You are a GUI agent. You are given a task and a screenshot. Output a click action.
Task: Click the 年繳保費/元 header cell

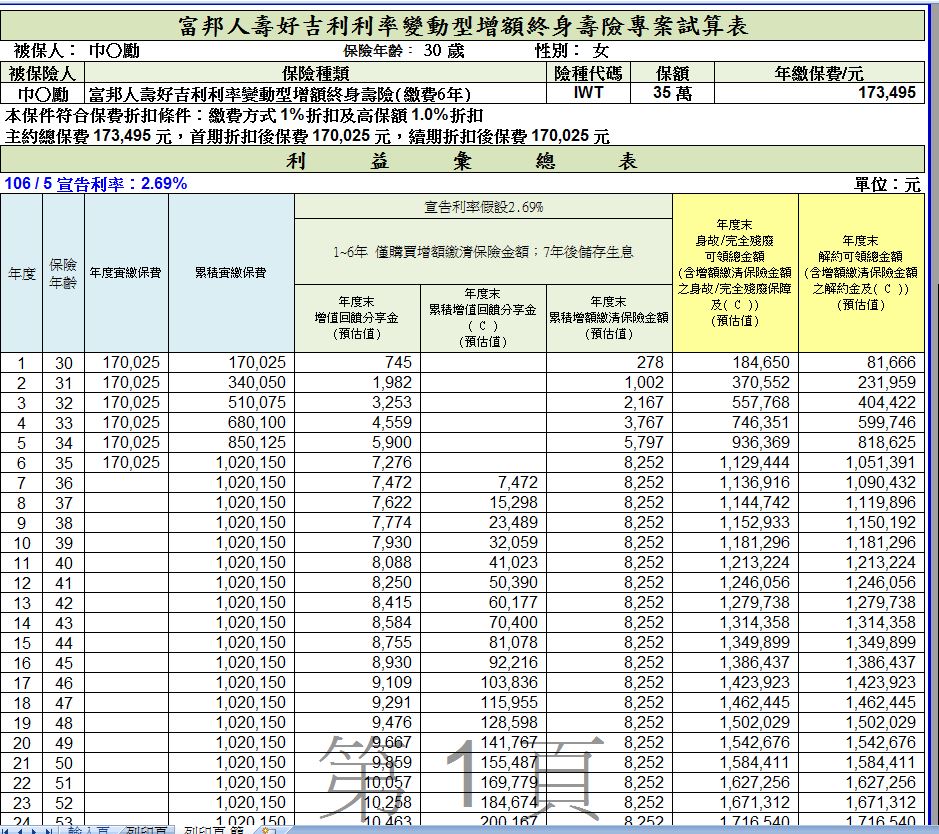(x=819, y=73)
